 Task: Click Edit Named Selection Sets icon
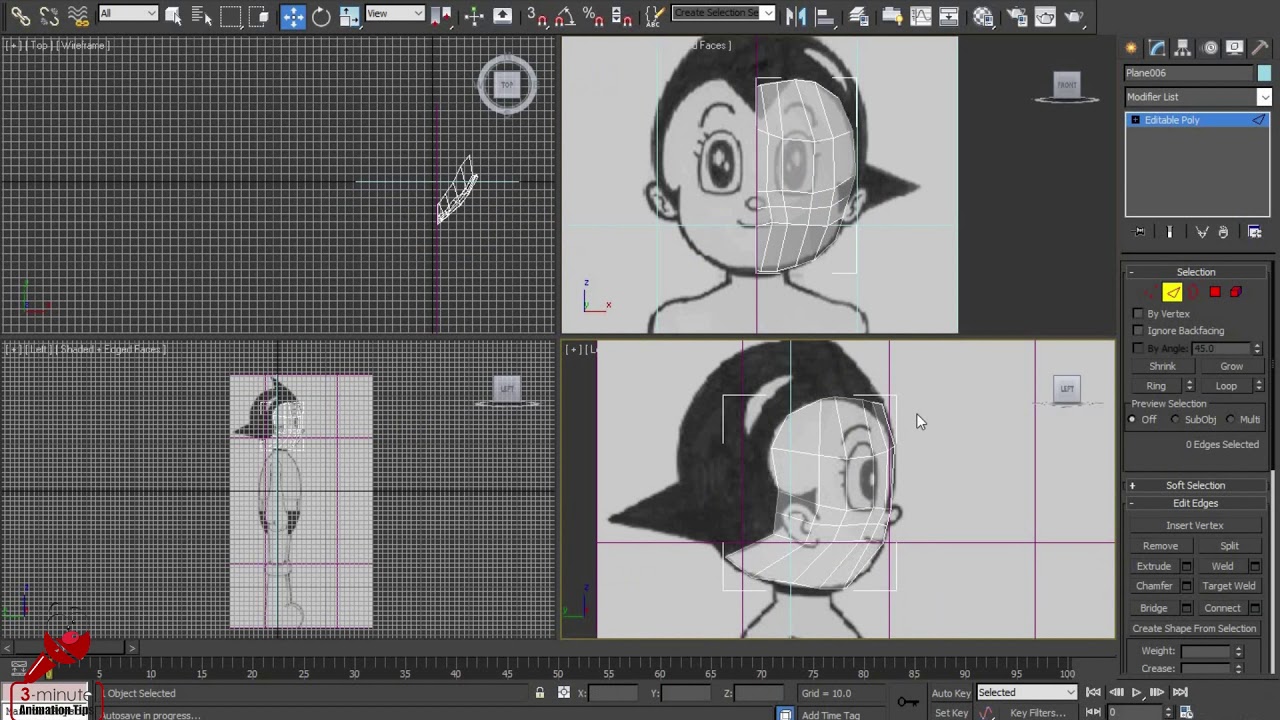[654, 16]
